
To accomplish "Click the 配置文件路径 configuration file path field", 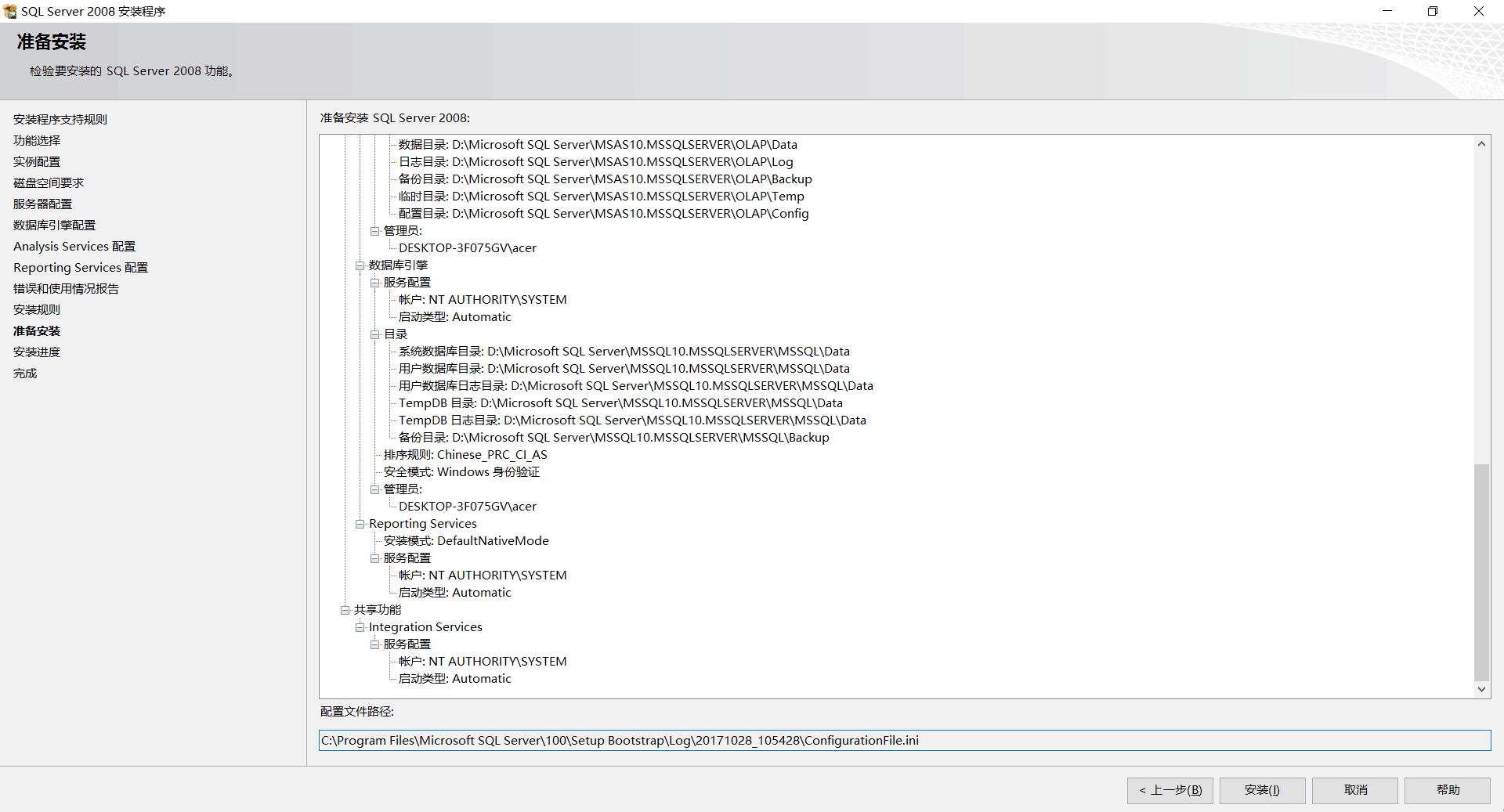I will tap(905, 740).
